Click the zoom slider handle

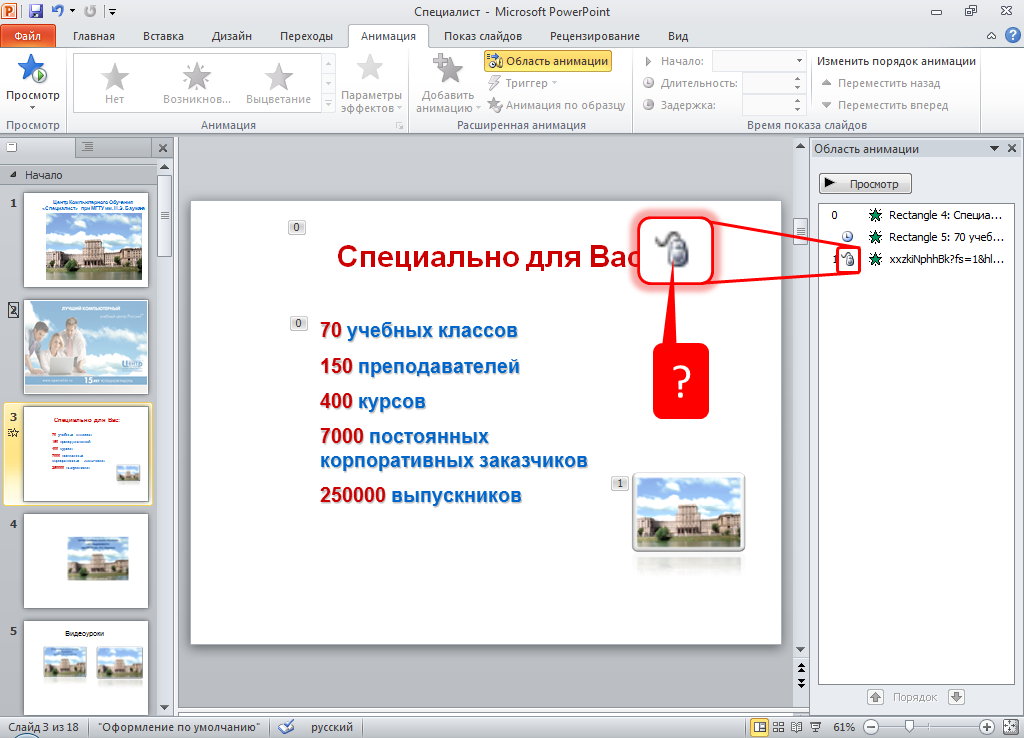click(x=909, y=726)
